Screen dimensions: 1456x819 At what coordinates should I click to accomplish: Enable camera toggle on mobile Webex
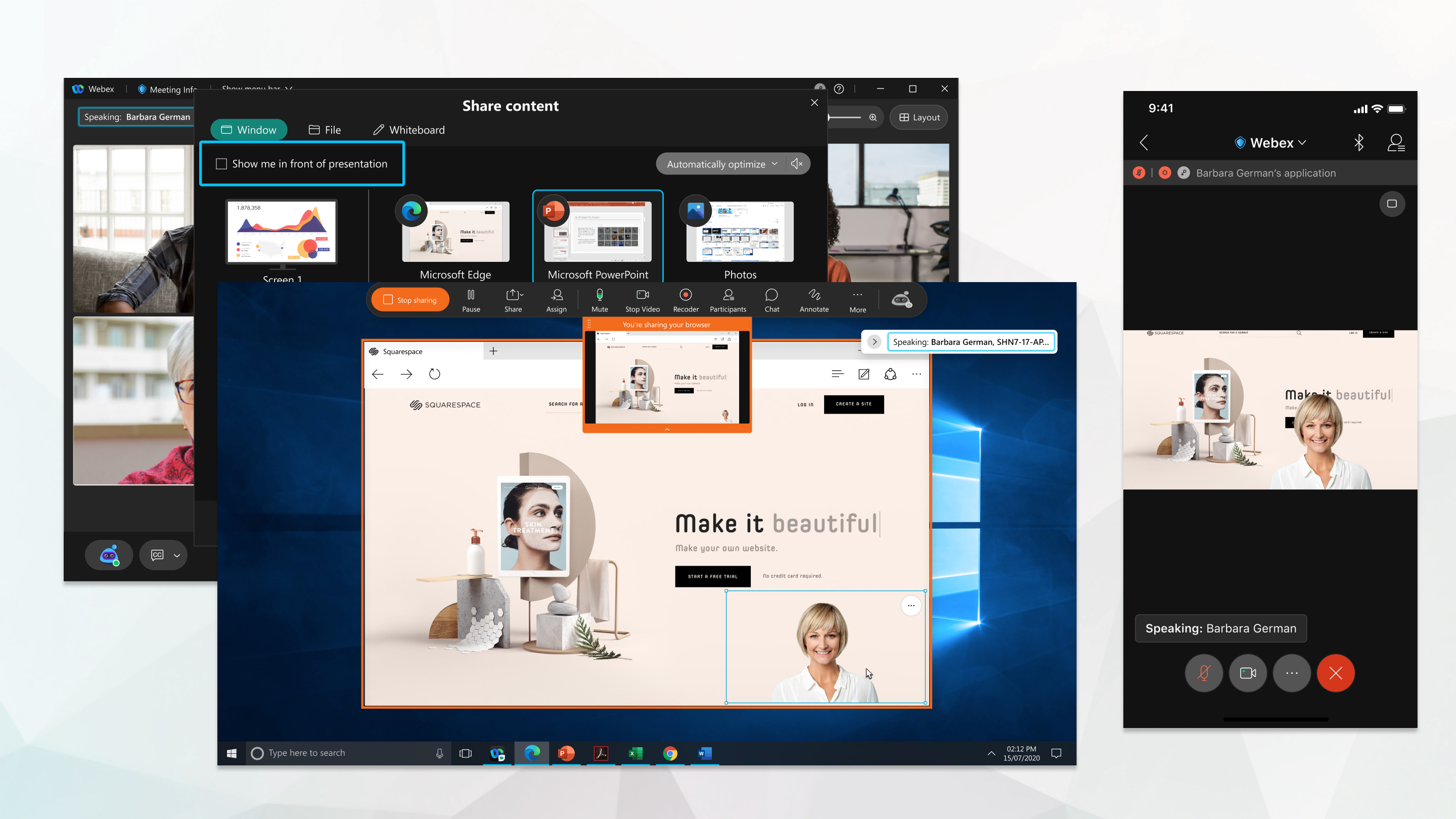point(1247,672)
